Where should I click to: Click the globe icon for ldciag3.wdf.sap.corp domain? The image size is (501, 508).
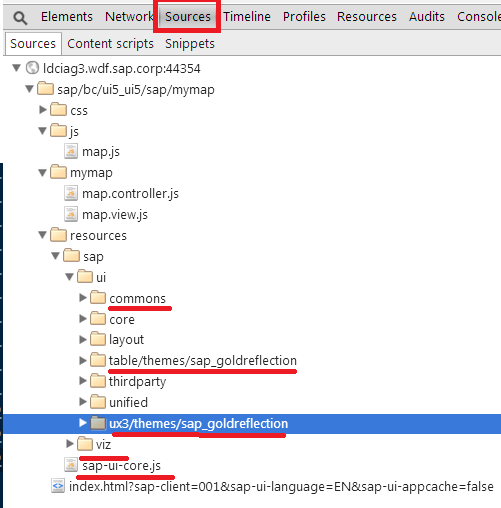[x=32, y=68]
